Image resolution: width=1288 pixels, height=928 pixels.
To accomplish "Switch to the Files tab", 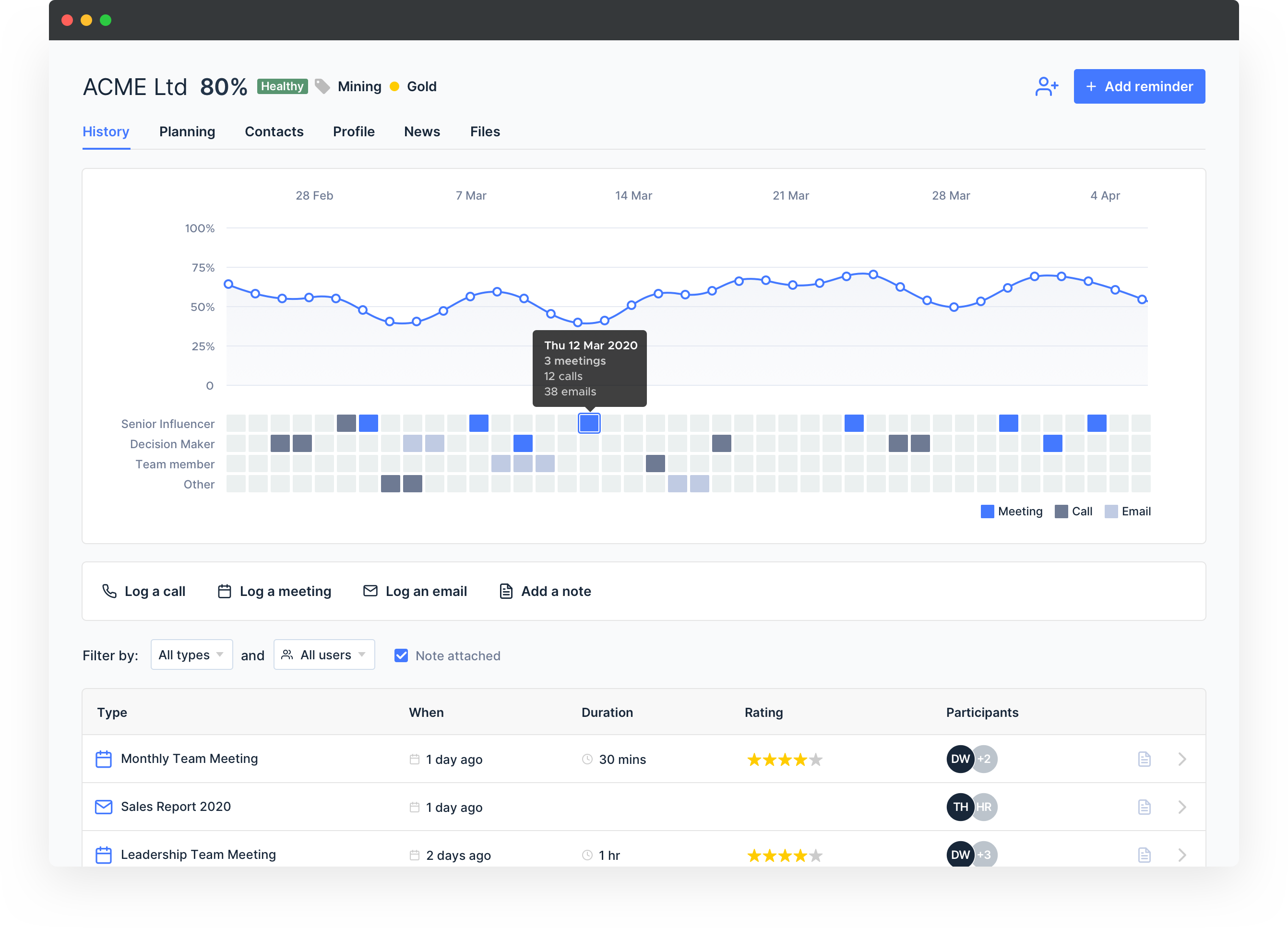I will pos(484,132).
